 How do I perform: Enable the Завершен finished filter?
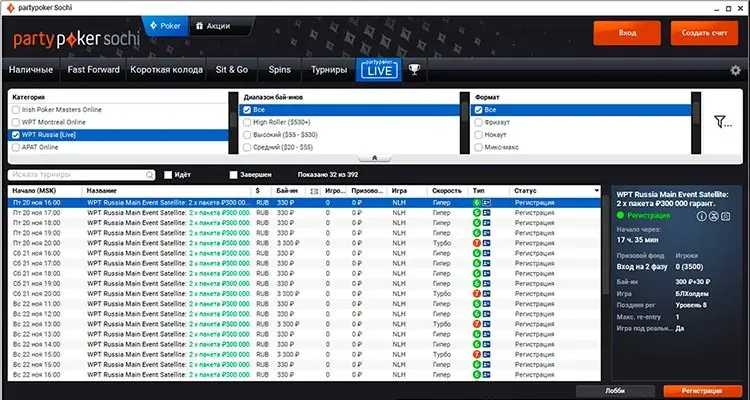click(233, 175)
